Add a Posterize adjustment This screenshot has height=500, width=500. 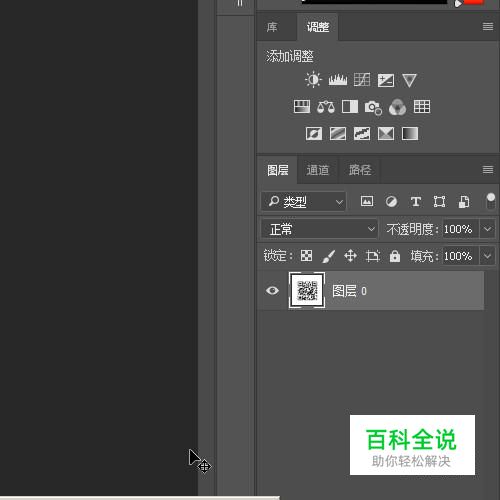pos(338,134)
